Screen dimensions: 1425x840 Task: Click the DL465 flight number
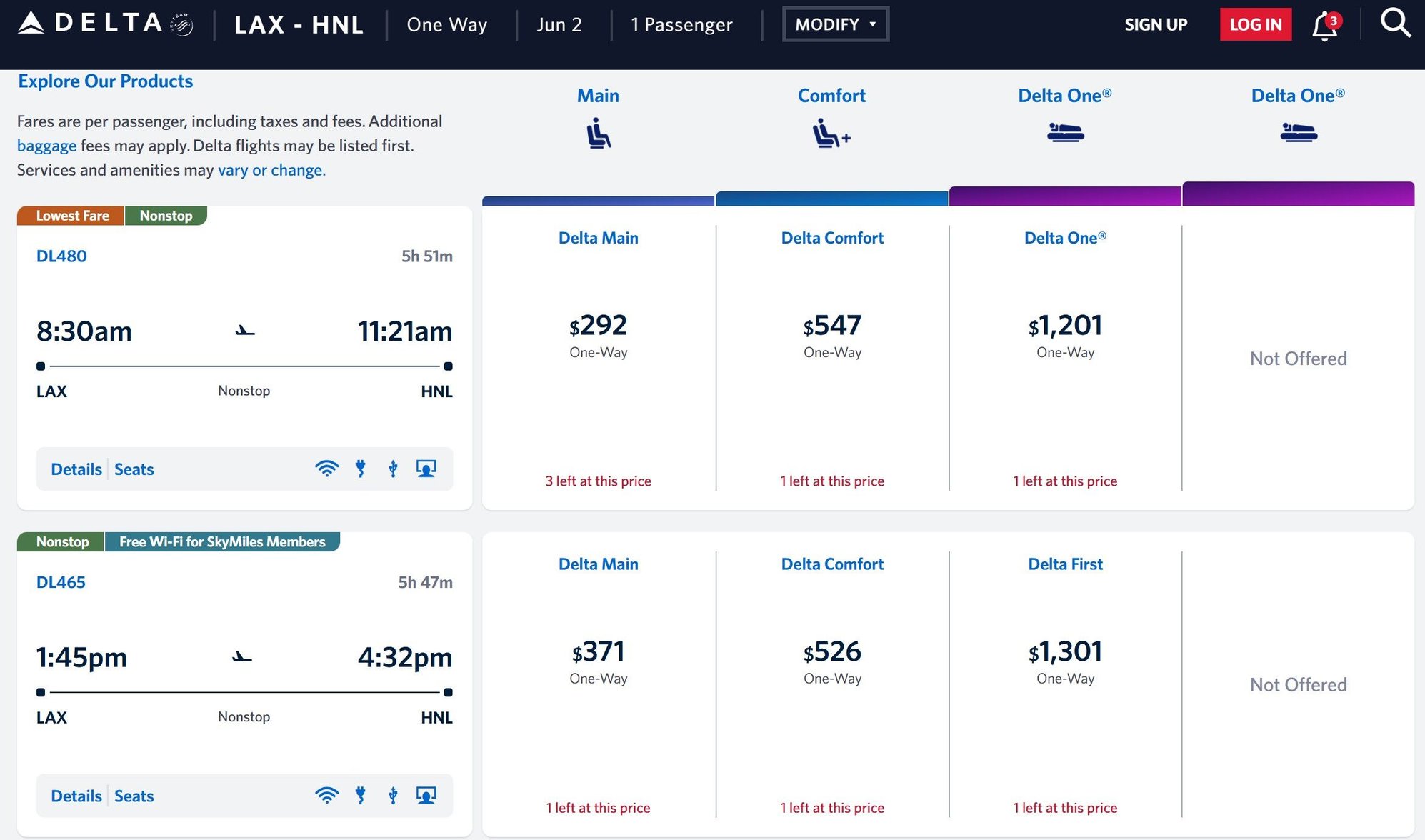(61, 582)
